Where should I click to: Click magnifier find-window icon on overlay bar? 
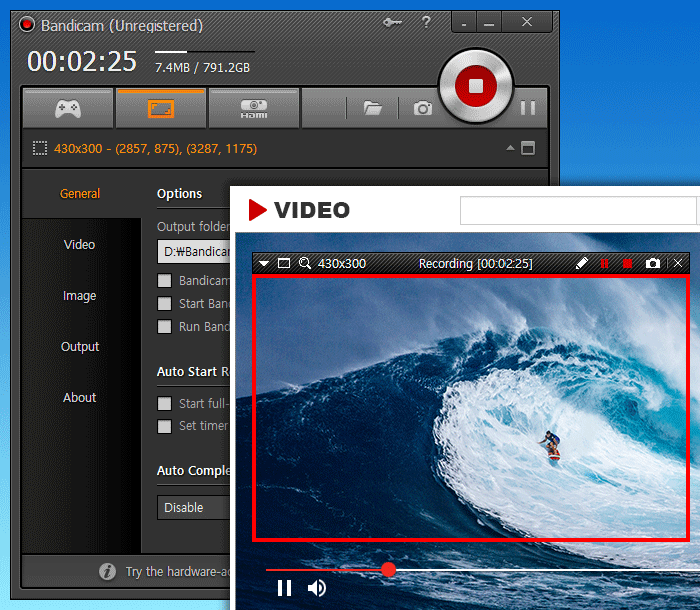[305, 263]
